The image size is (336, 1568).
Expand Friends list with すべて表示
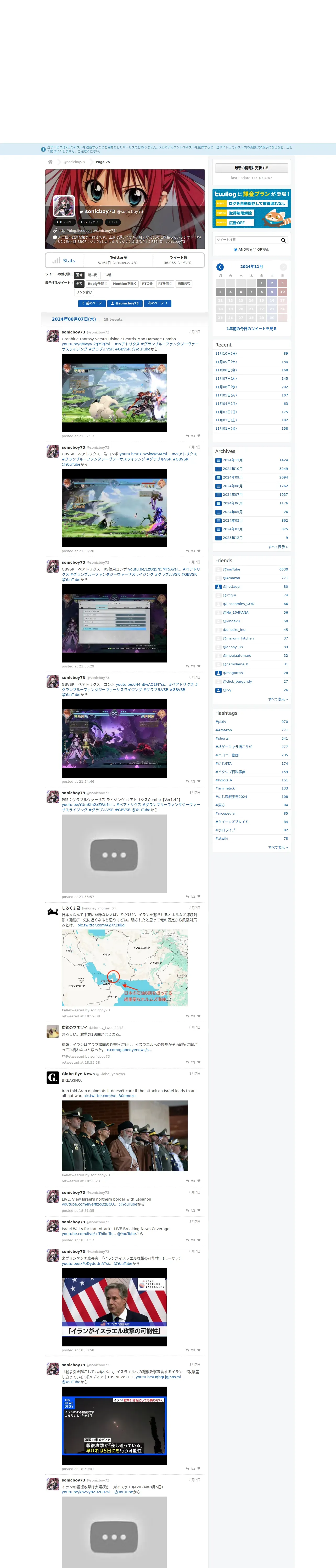point(278,699)
